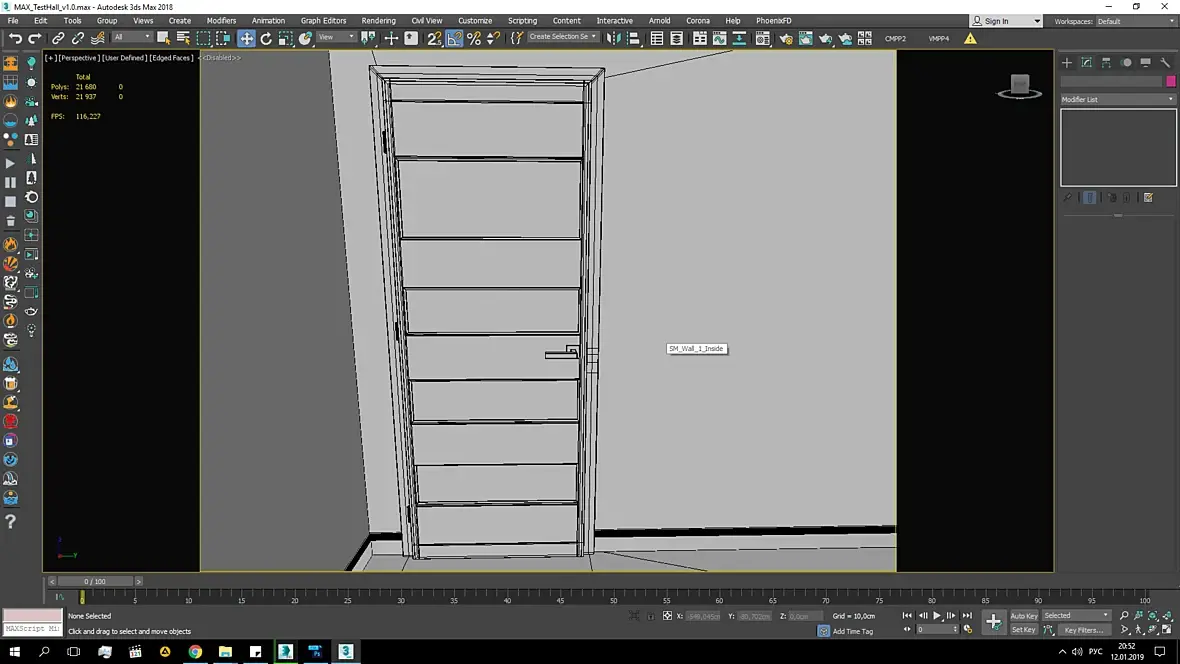Toggle Auto Key animation mode
This screenshot has width=1180, height=664.
(x=1023, y=616)
